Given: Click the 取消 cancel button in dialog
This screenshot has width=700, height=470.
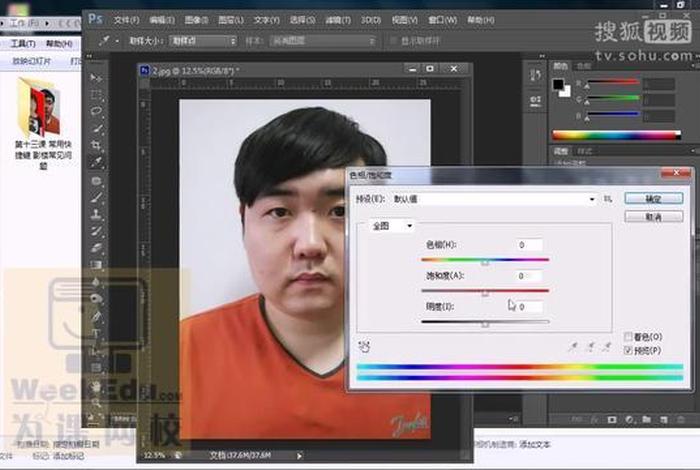Looking at the screenshot, I should point(654,217).
